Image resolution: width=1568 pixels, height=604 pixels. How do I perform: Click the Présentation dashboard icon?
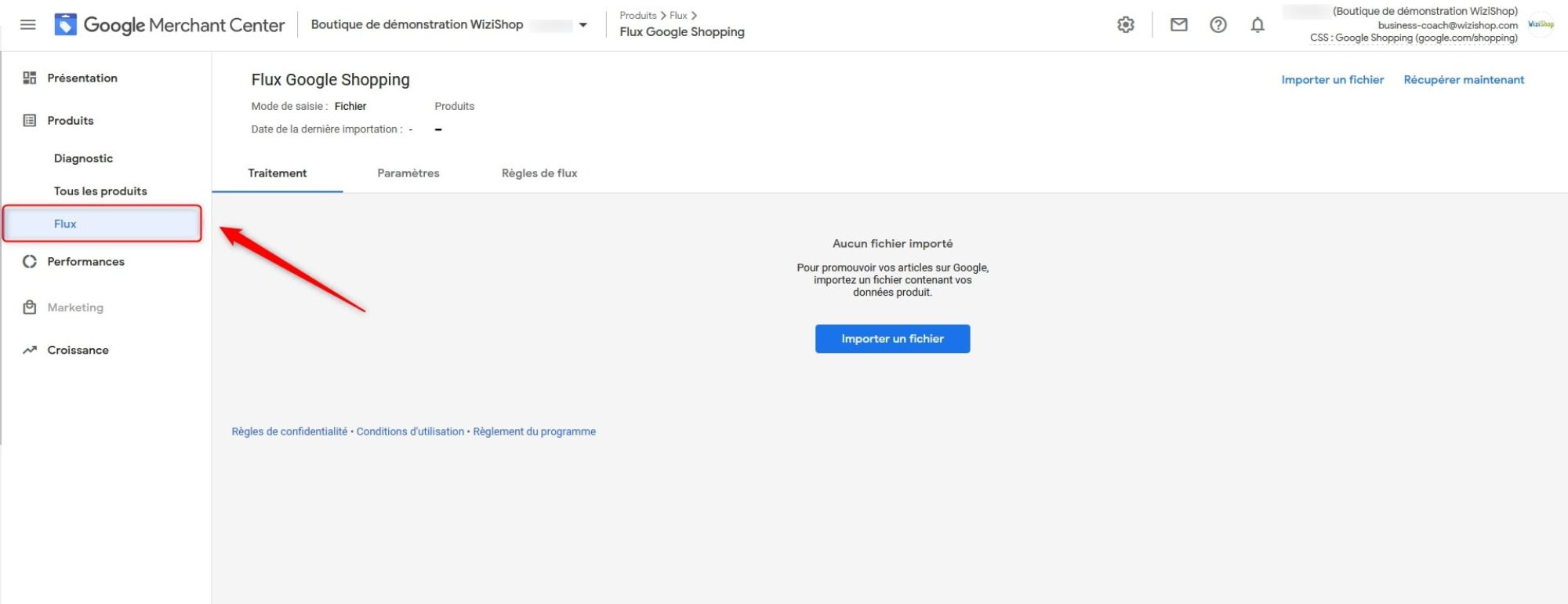pyautogui.click(x=30, y=78)
